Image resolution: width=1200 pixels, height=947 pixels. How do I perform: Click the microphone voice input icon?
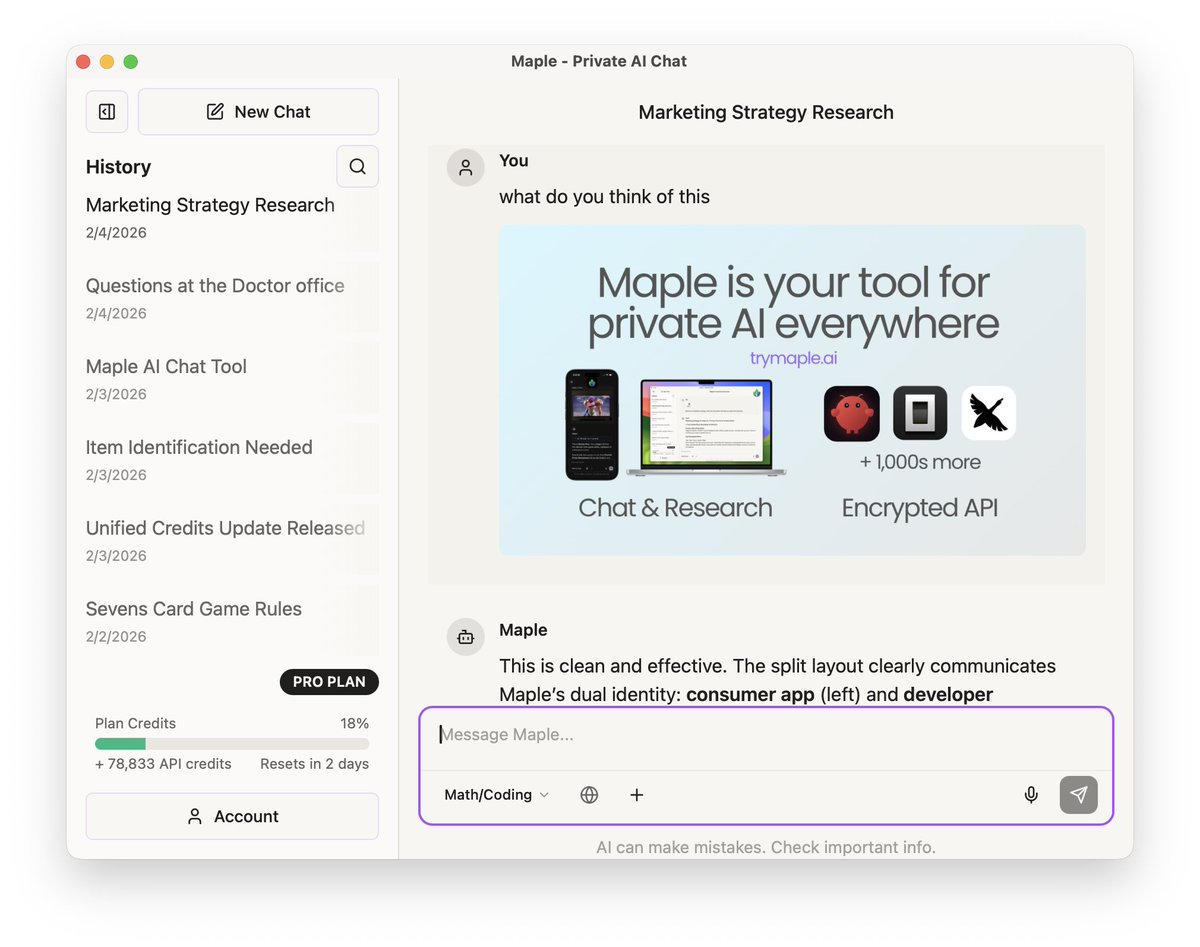pyautogui.click(x=1031, y=795)
